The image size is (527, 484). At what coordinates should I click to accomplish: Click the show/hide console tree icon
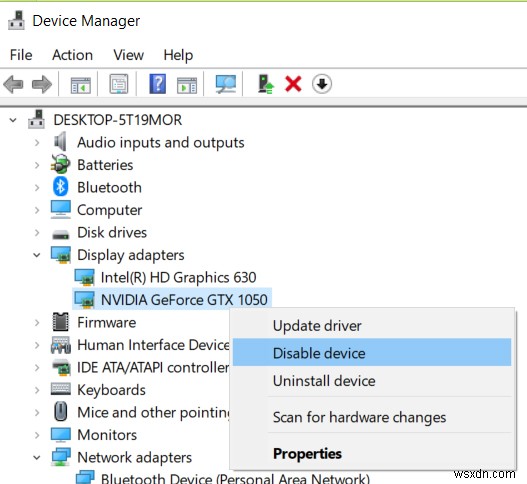coord(81,85)
